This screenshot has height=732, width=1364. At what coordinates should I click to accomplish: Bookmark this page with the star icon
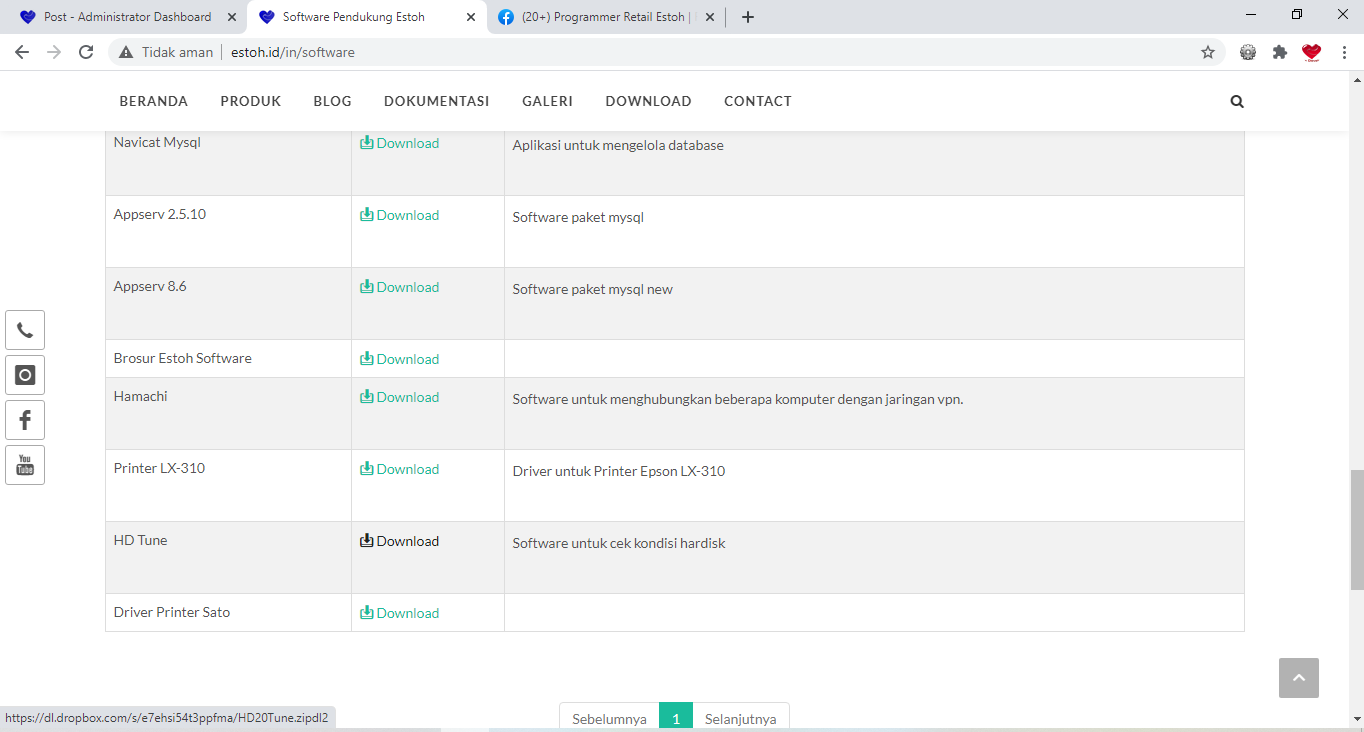pos(1208,52)
